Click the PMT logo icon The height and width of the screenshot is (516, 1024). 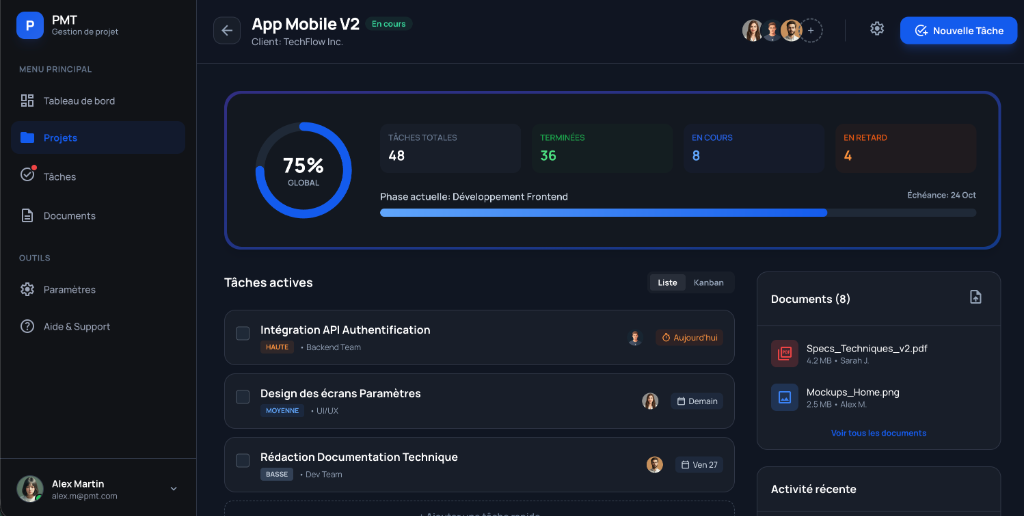tap(30, 25)
